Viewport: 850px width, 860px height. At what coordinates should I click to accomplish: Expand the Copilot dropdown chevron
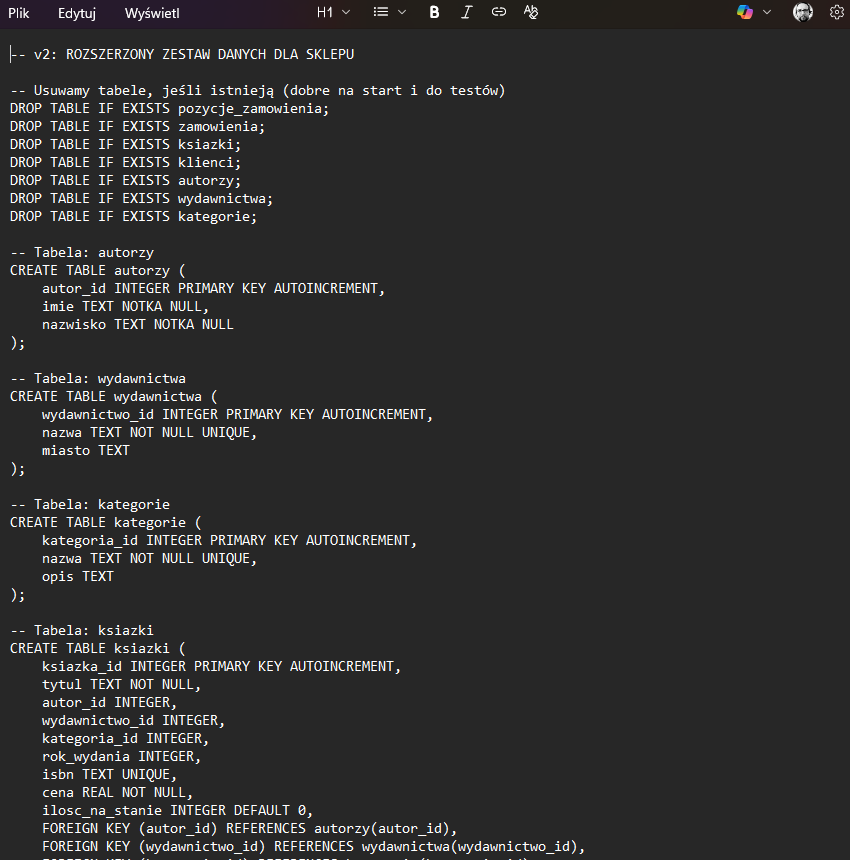[x=767, y=12]
